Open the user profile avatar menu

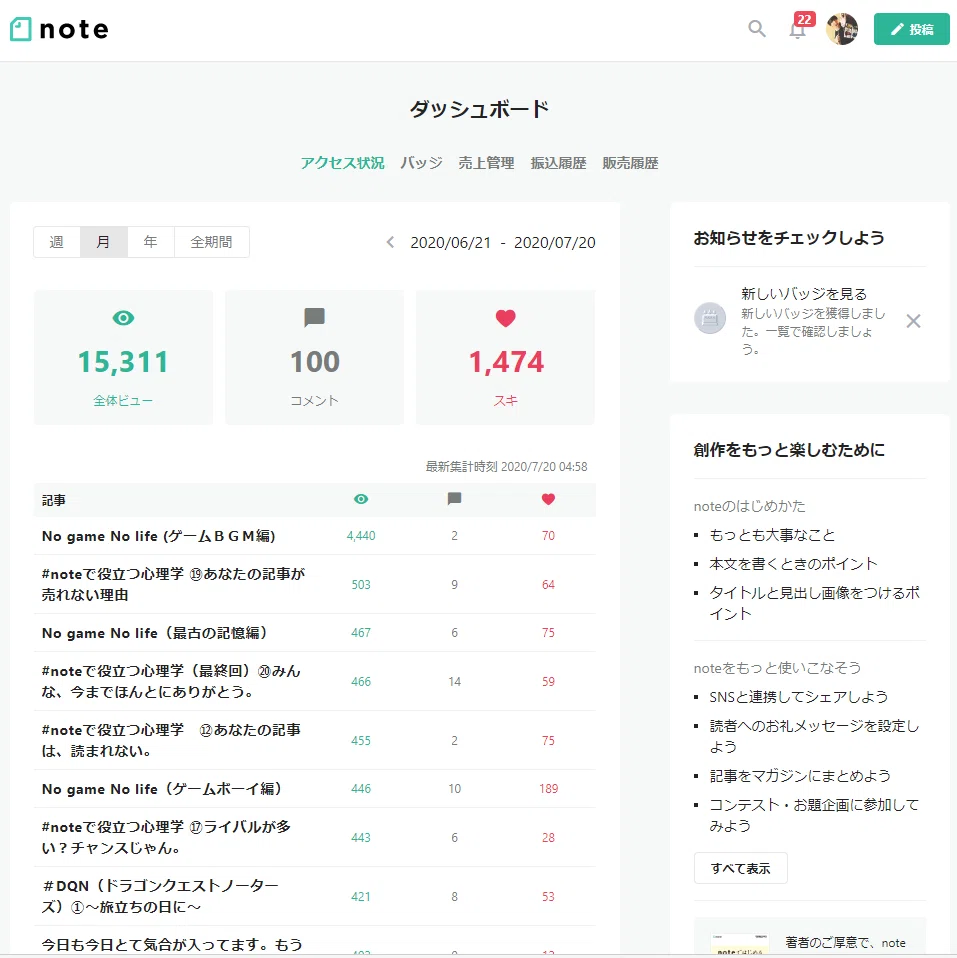click(842, 29)
